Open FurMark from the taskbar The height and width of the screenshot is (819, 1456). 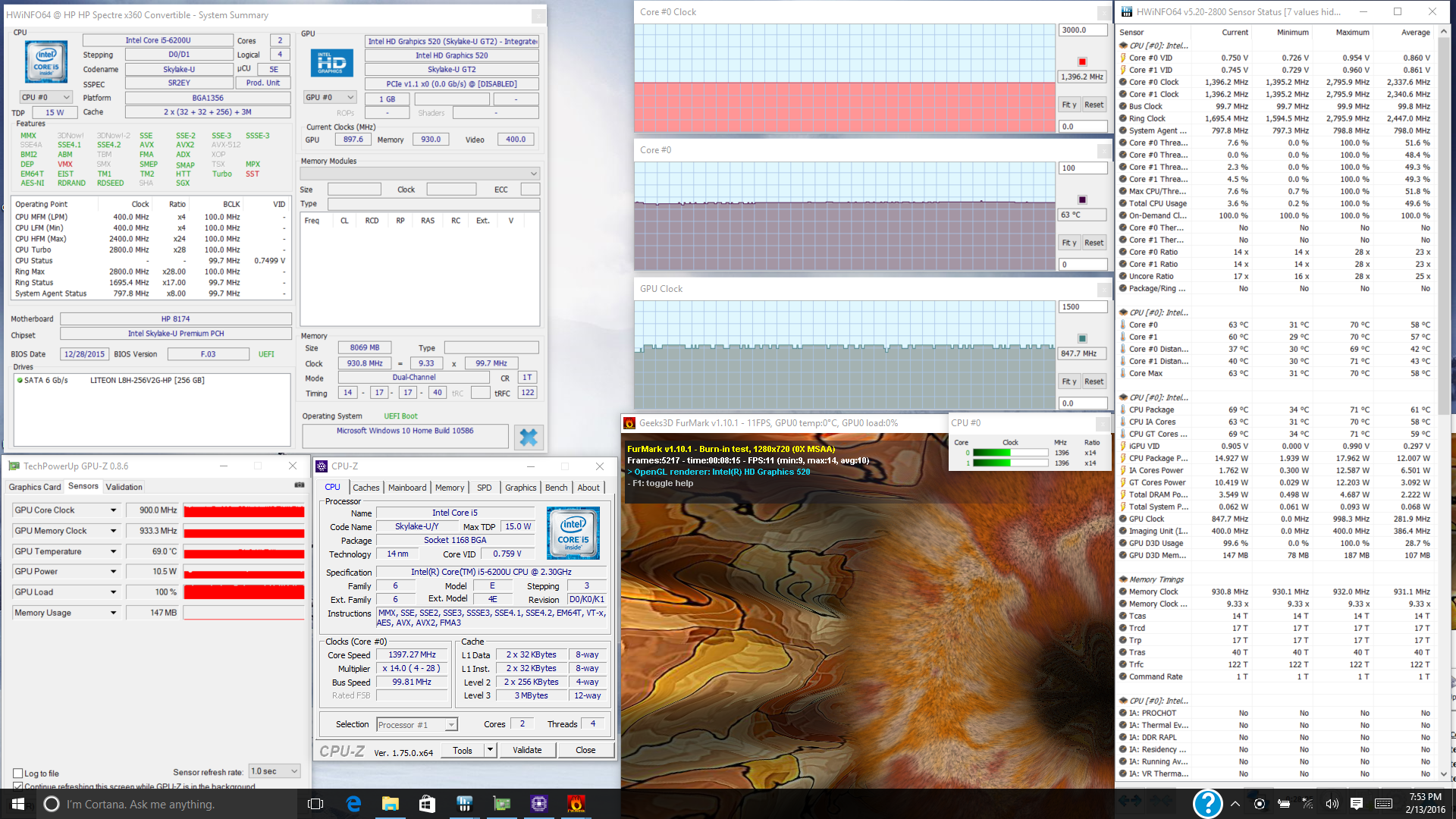coord(576,804)
